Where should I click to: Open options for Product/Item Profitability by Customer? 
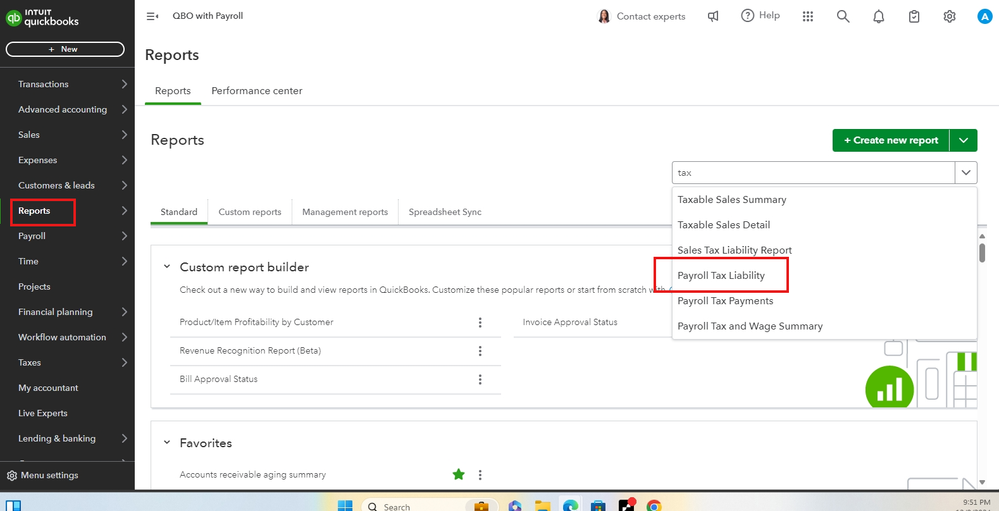tap(480, 322)
